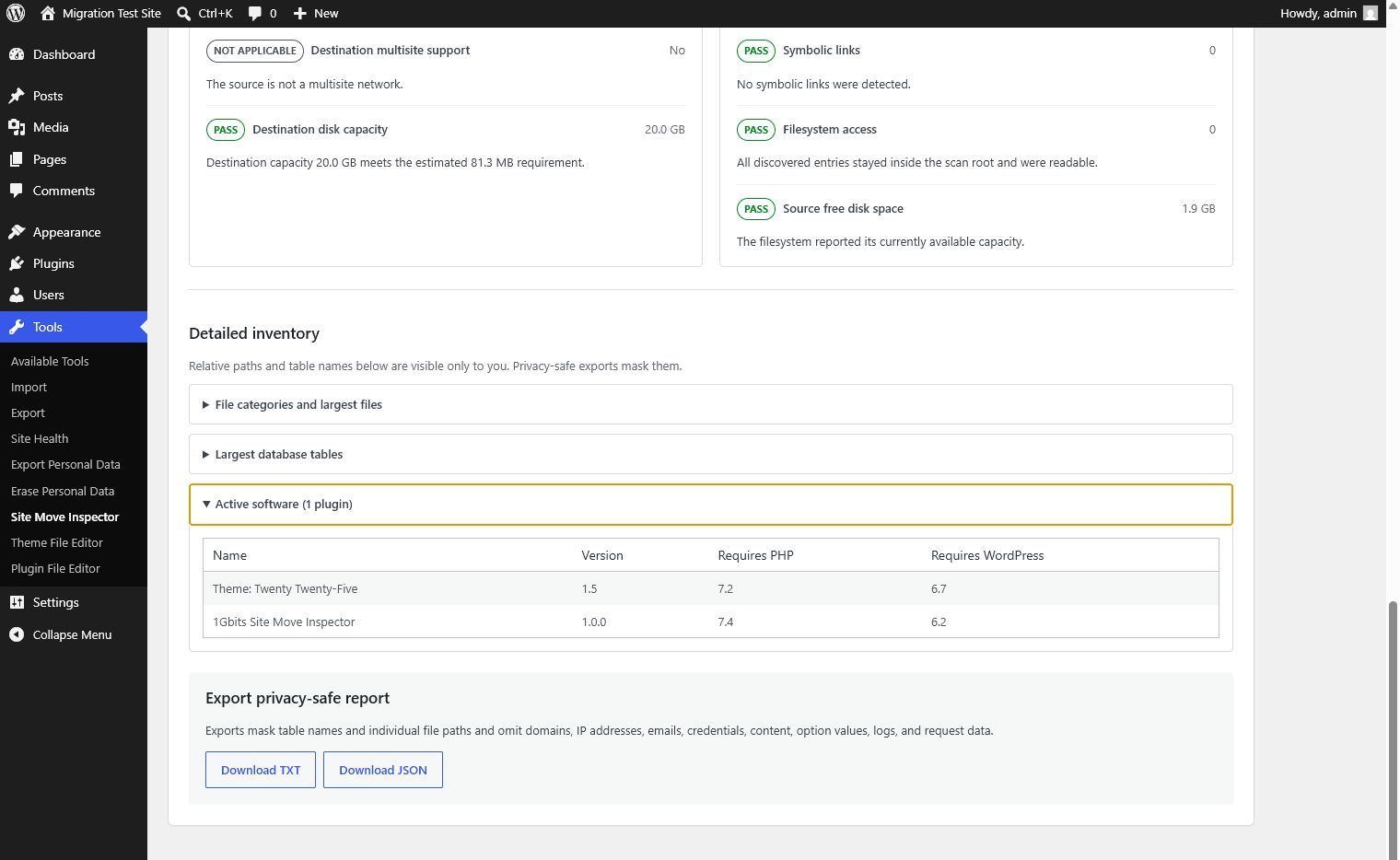Click PASS badge for Filesystem access
Viewport: 1400px width, 860px height.
point(756,130)
